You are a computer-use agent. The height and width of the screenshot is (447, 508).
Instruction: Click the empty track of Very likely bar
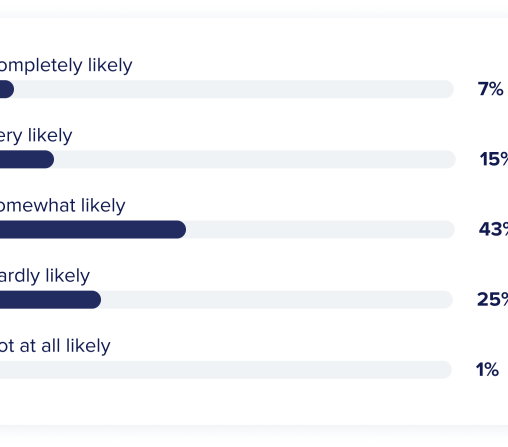click(255, 159)
